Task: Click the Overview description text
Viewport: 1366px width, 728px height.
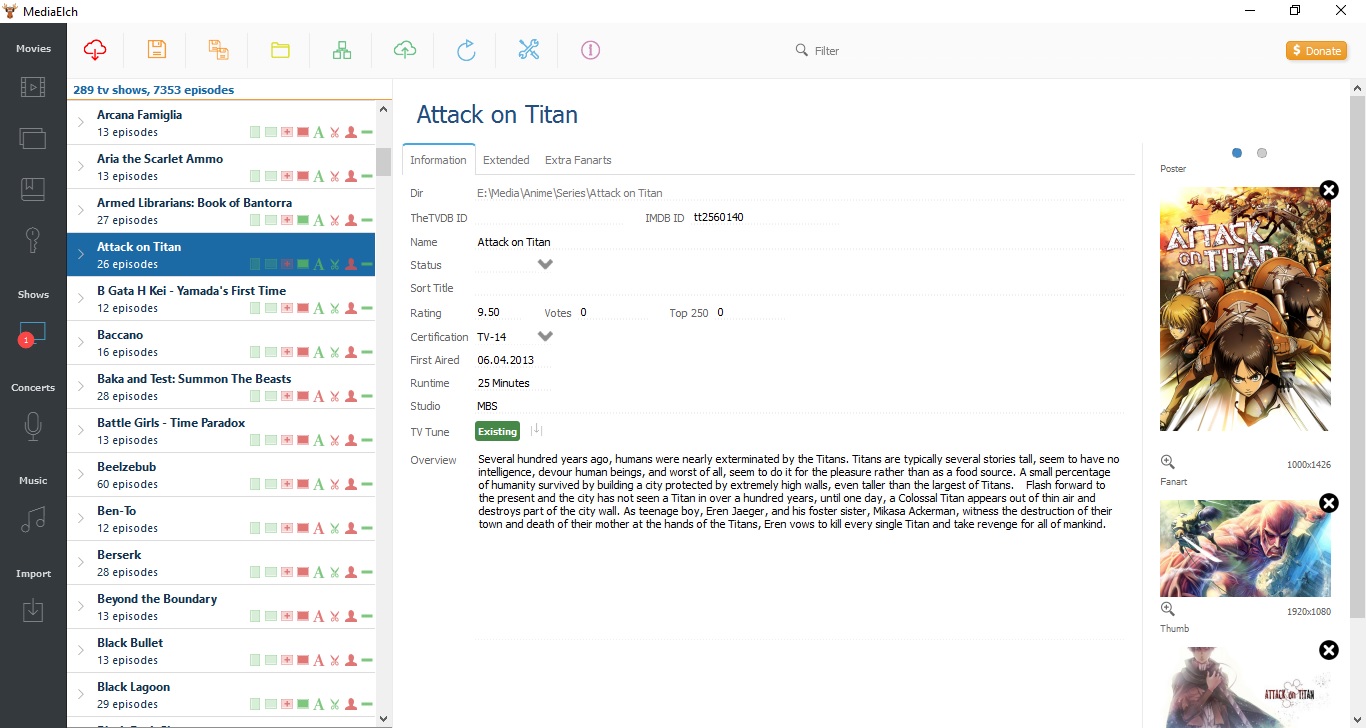Action: 799,491
